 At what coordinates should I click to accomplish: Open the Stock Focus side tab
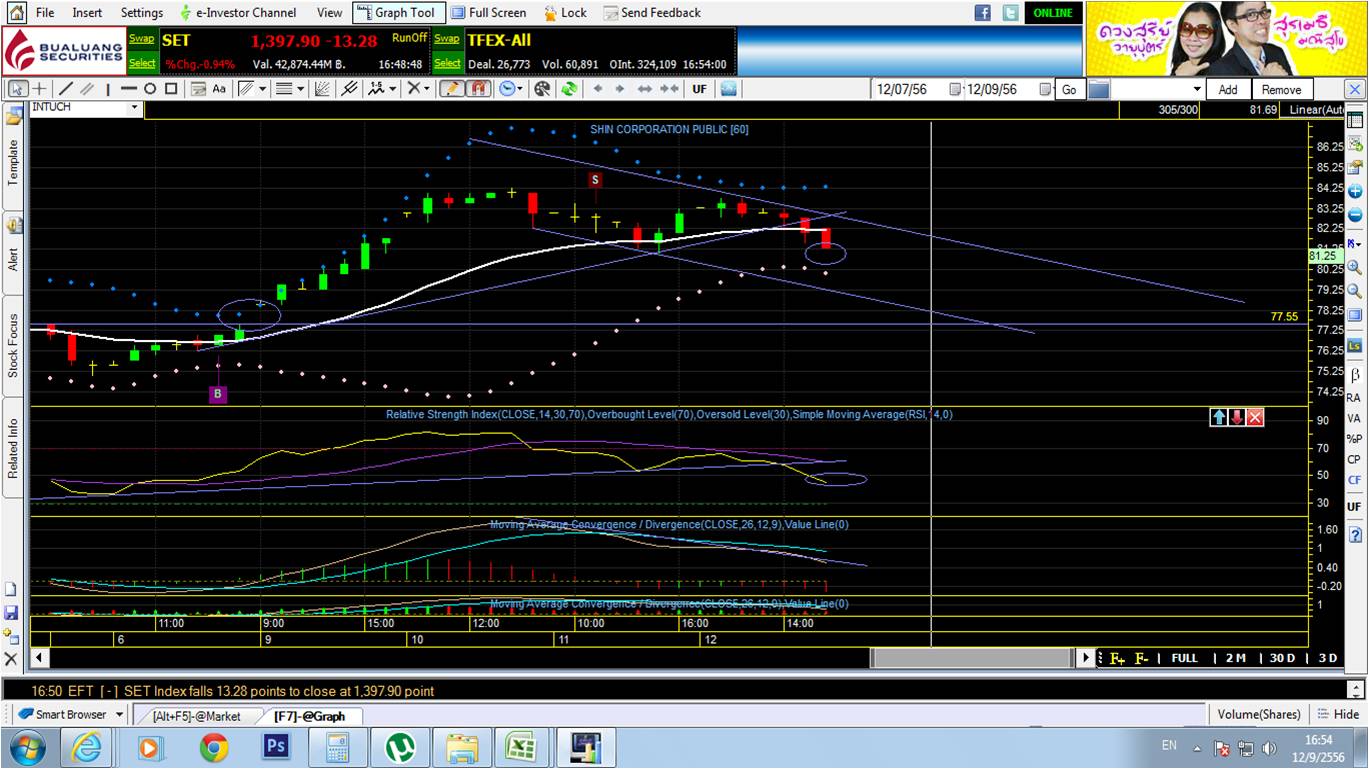pos(14,345)
